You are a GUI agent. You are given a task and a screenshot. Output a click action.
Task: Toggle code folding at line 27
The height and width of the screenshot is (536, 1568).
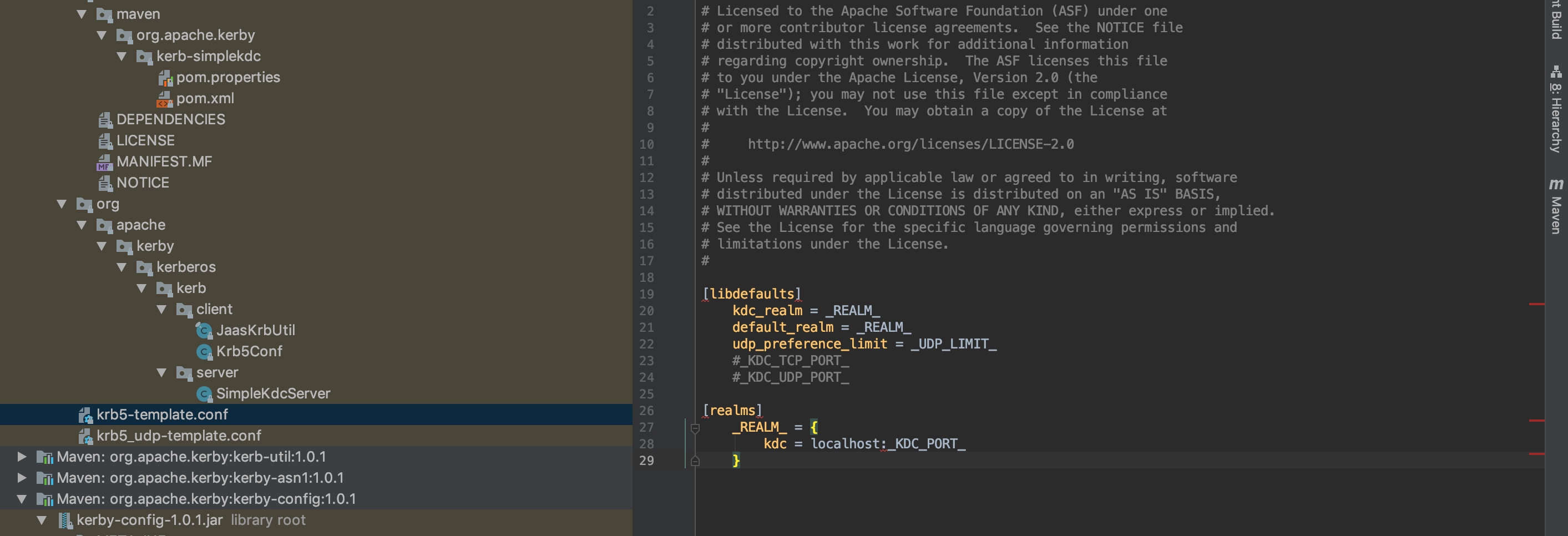695,428
